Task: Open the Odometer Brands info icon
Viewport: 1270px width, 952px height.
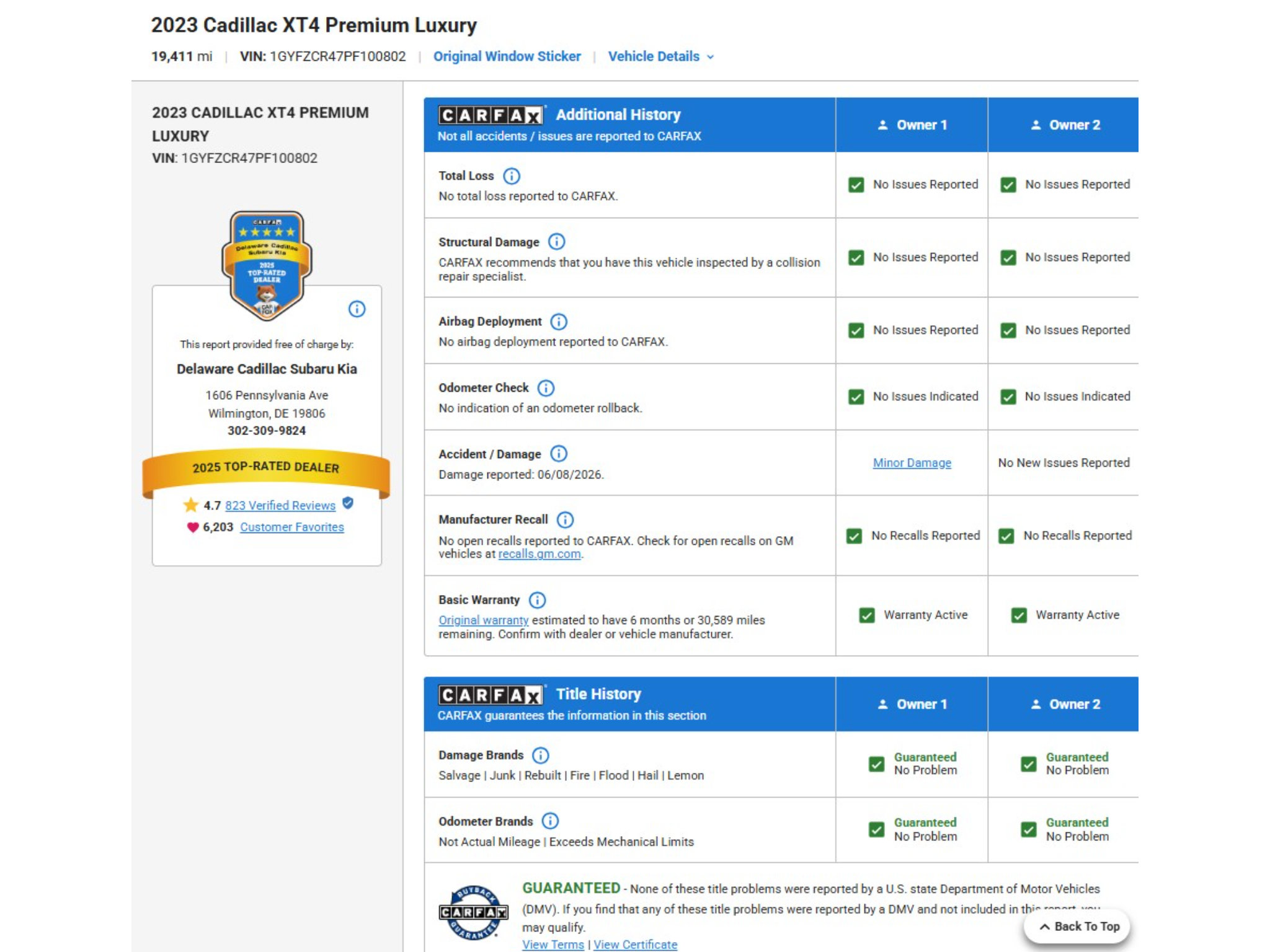Action: (550, 821)
